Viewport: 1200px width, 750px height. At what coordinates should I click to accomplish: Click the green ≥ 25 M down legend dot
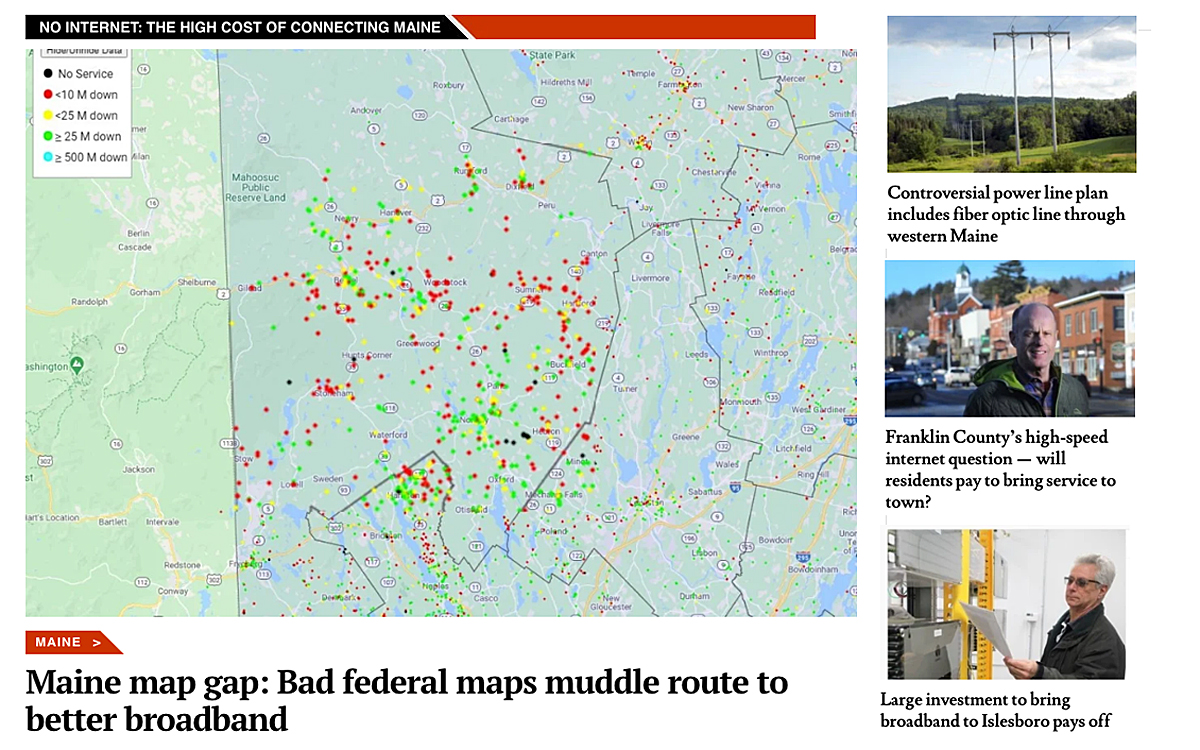point(47,137)
